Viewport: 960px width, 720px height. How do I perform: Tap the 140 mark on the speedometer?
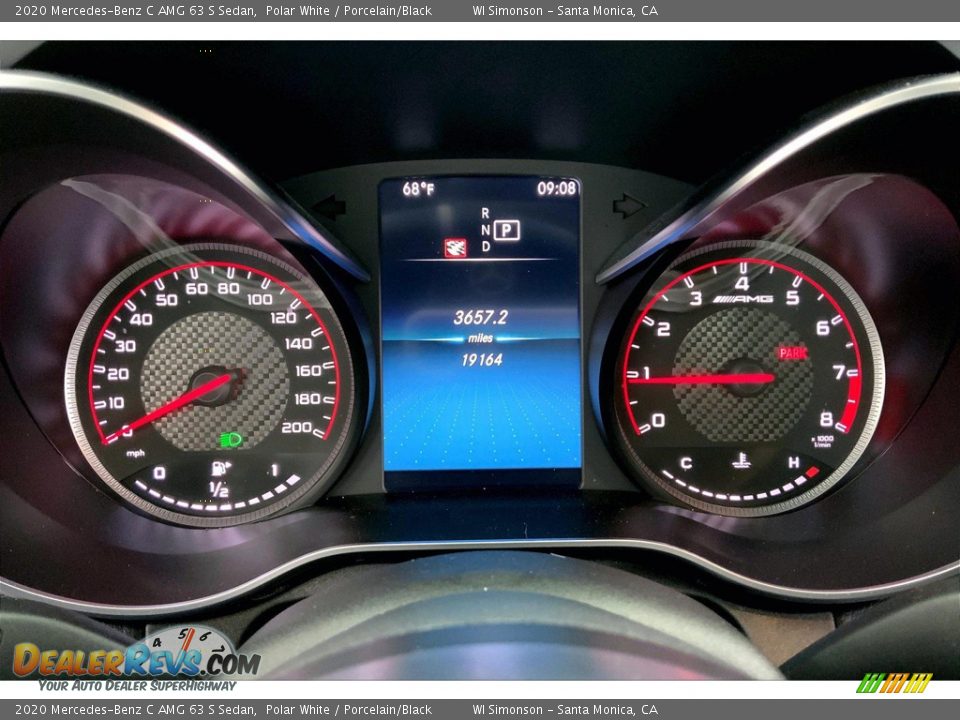(298, 343)
